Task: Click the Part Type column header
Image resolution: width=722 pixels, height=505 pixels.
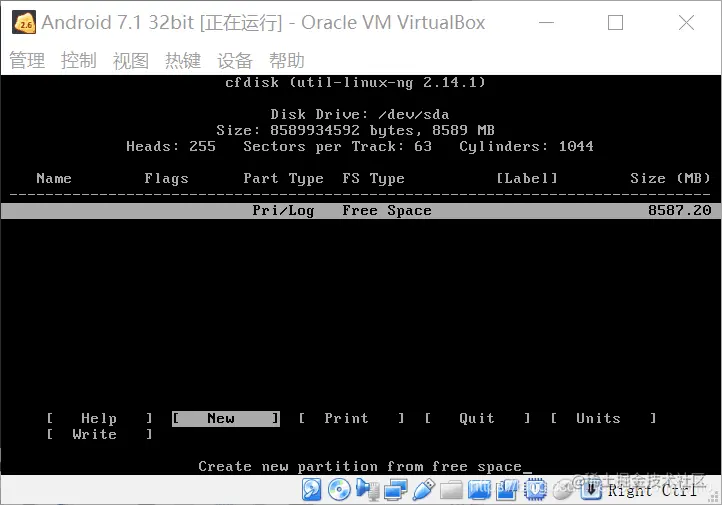Action: pyautogui.click(x=283, y=179)
